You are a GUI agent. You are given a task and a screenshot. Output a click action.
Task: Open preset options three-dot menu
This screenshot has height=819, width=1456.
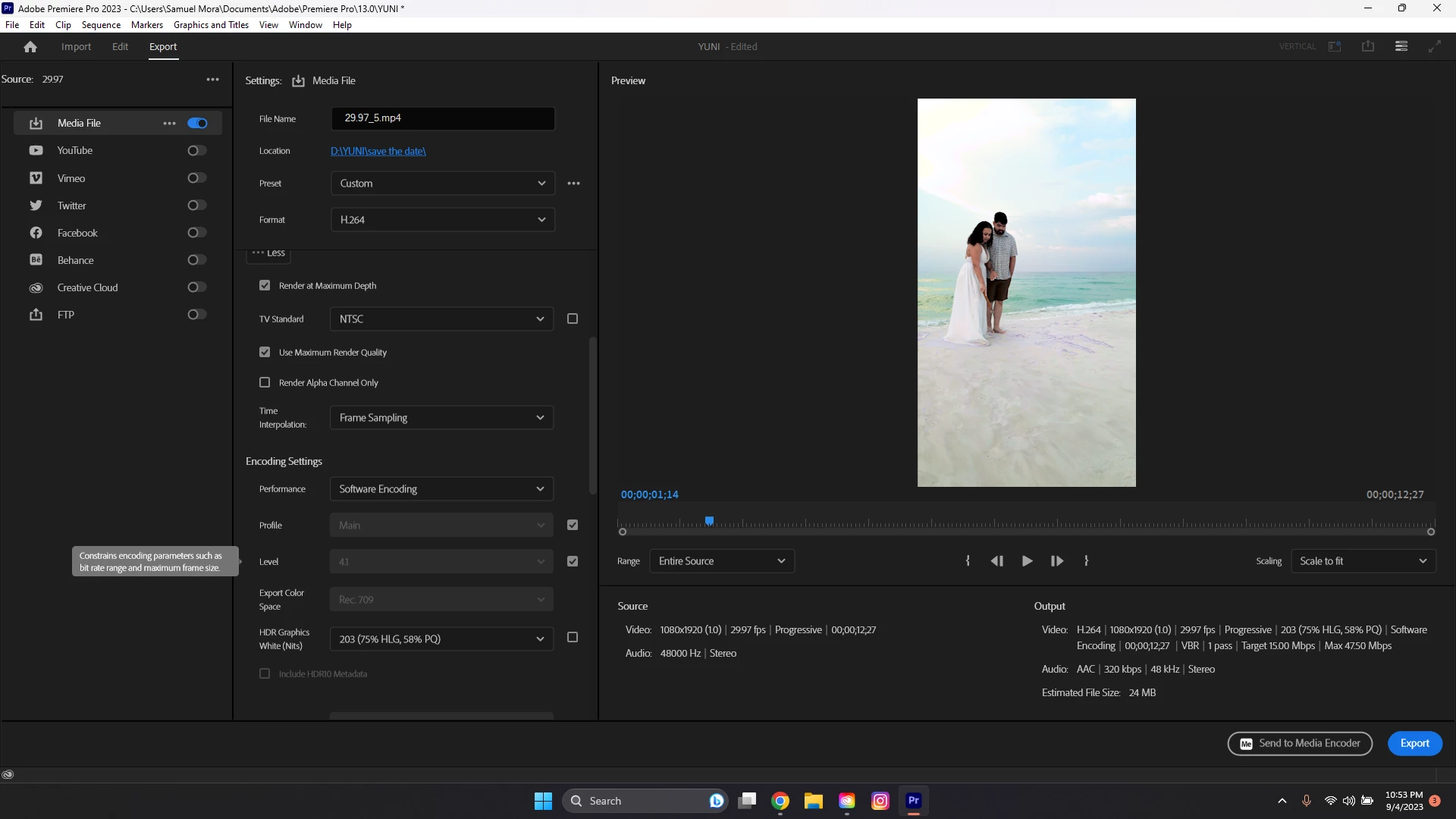(x=574, y=184)
